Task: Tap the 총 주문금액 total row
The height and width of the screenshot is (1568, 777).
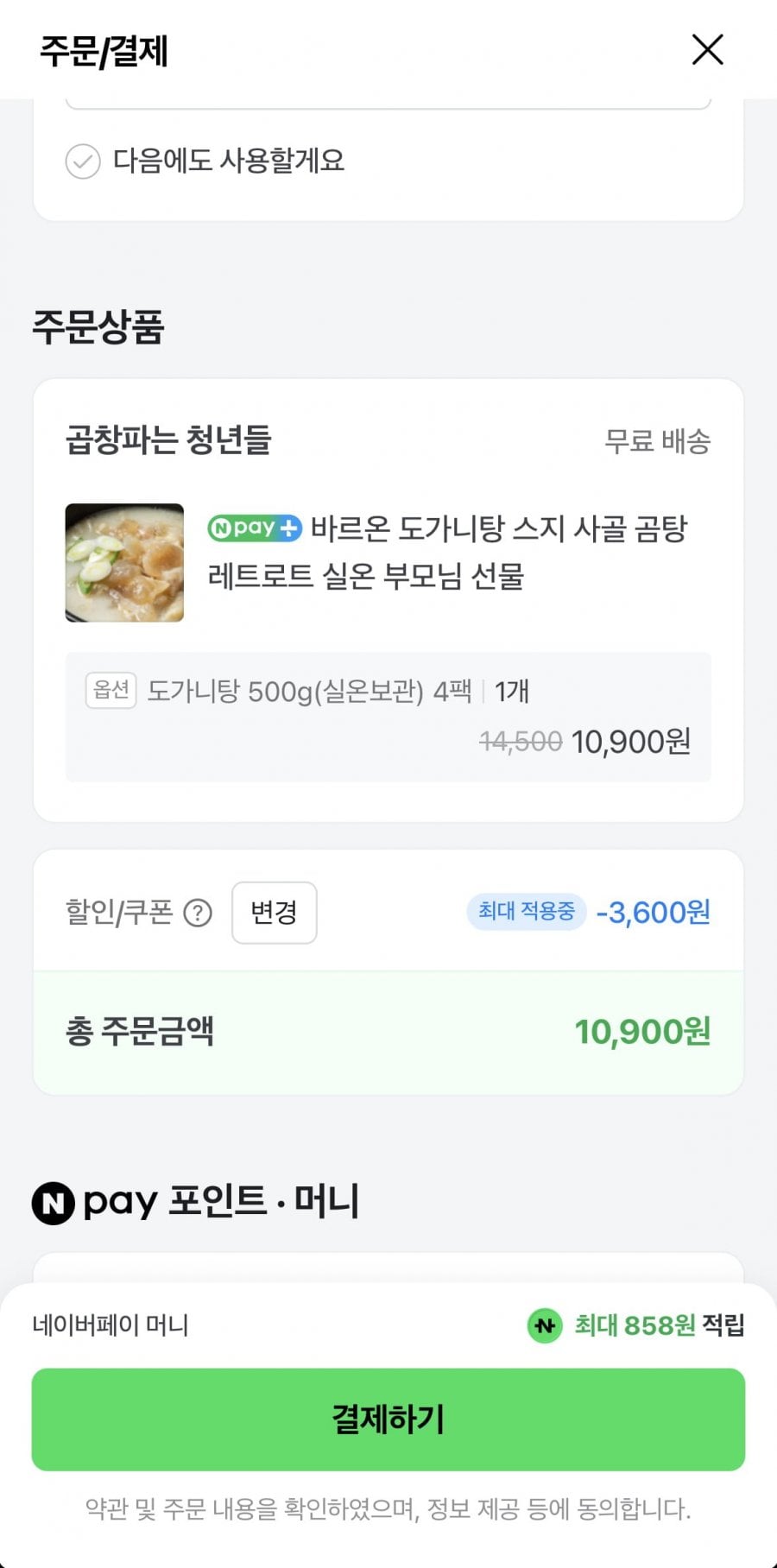Action: [x=388, y=1032]
